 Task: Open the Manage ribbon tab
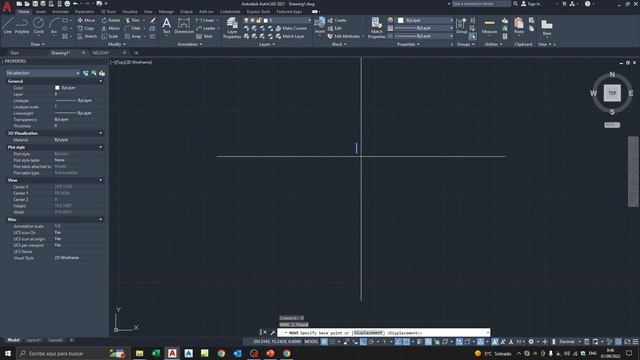tap(166, 12)
